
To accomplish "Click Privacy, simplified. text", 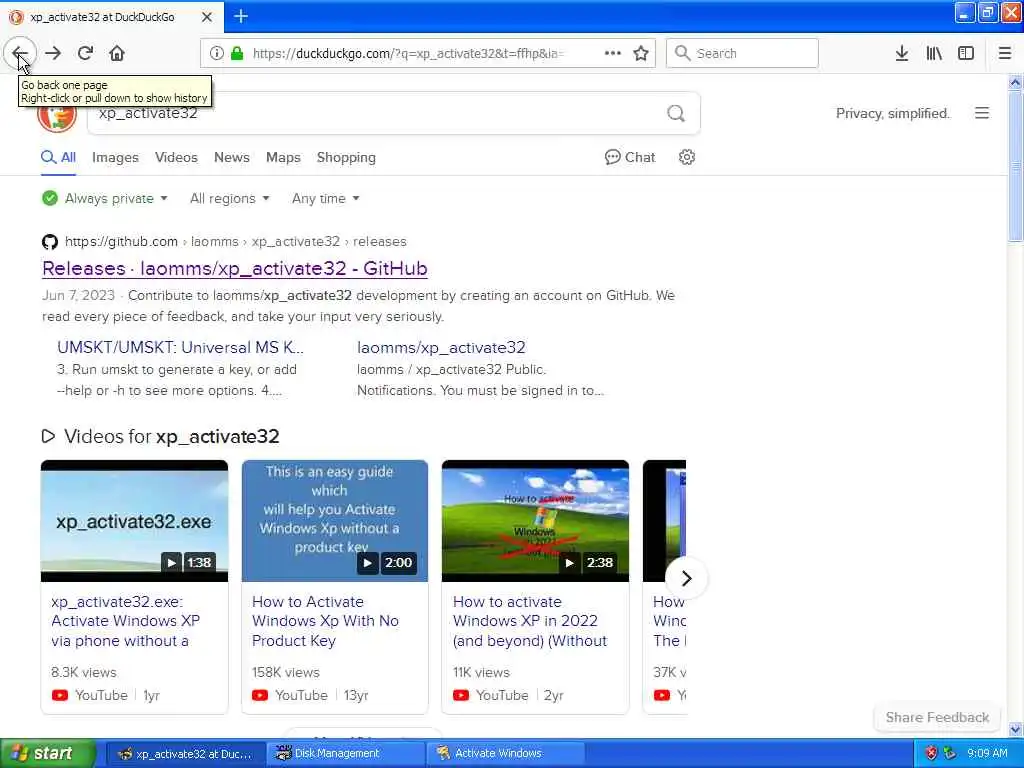I will click(x=892, y=114).
